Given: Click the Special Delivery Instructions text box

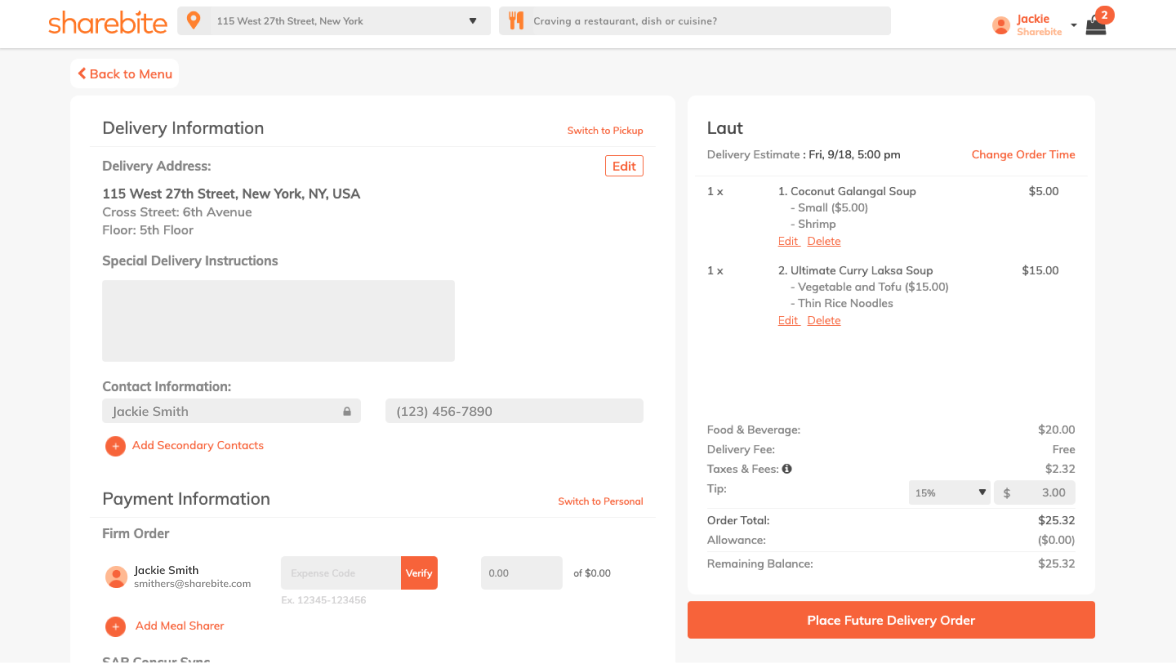Looking at the screenshot, I should point(278,321).
